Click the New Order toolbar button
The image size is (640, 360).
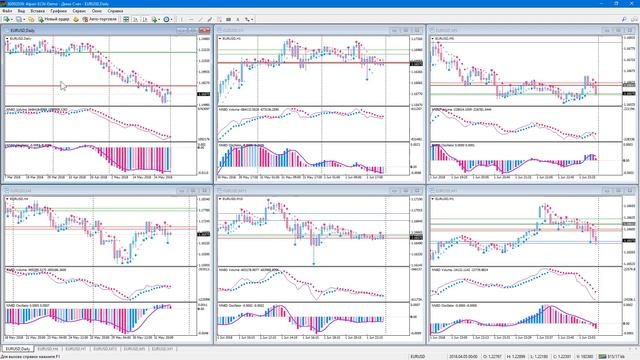[x=54, y=19]
